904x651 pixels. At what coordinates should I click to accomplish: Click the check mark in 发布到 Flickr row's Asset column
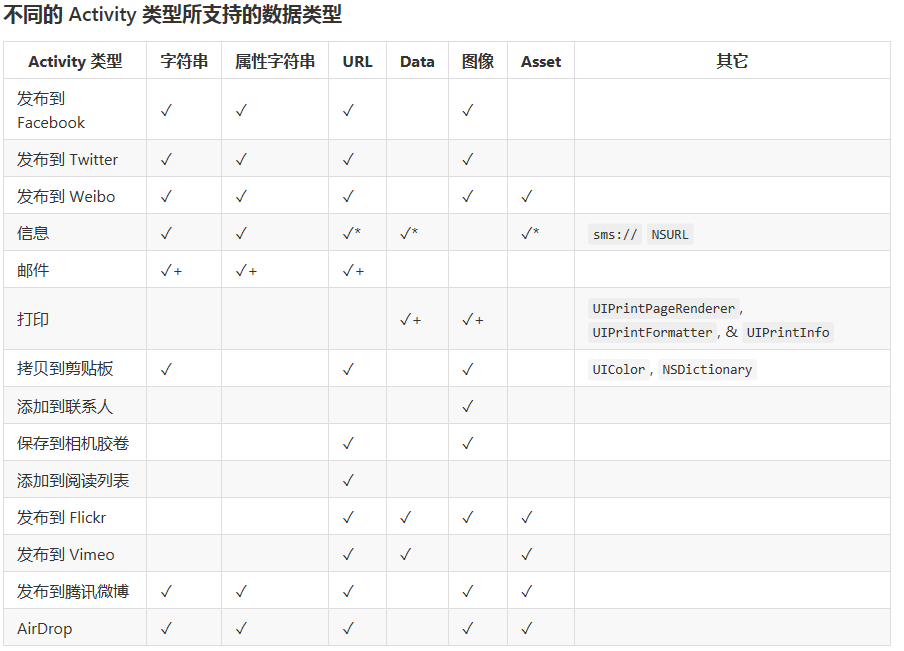point(526,517)
